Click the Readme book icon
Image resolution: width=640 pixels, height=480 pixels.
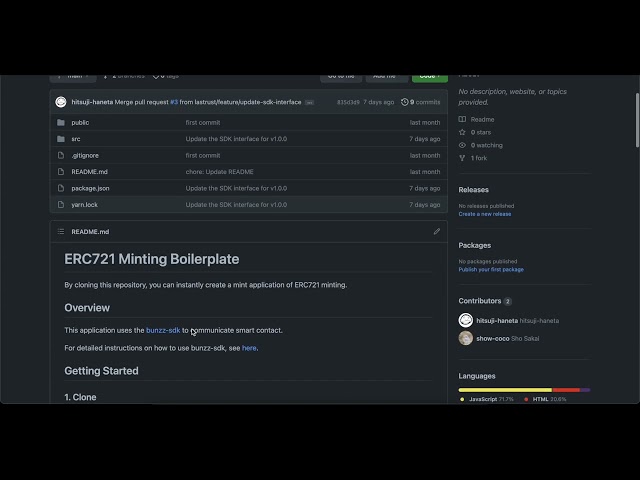click(462, 119)
